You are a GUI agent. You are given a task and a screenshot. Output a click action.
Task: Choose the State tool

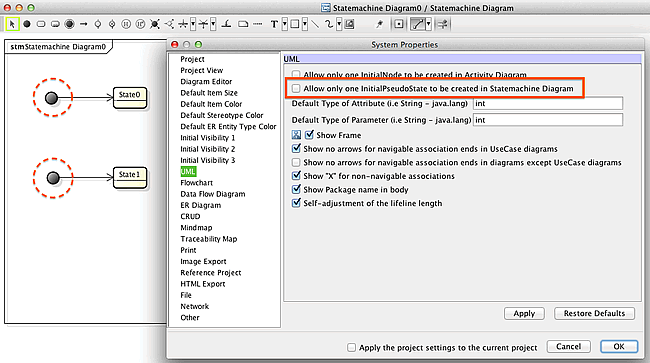point(41,24)
